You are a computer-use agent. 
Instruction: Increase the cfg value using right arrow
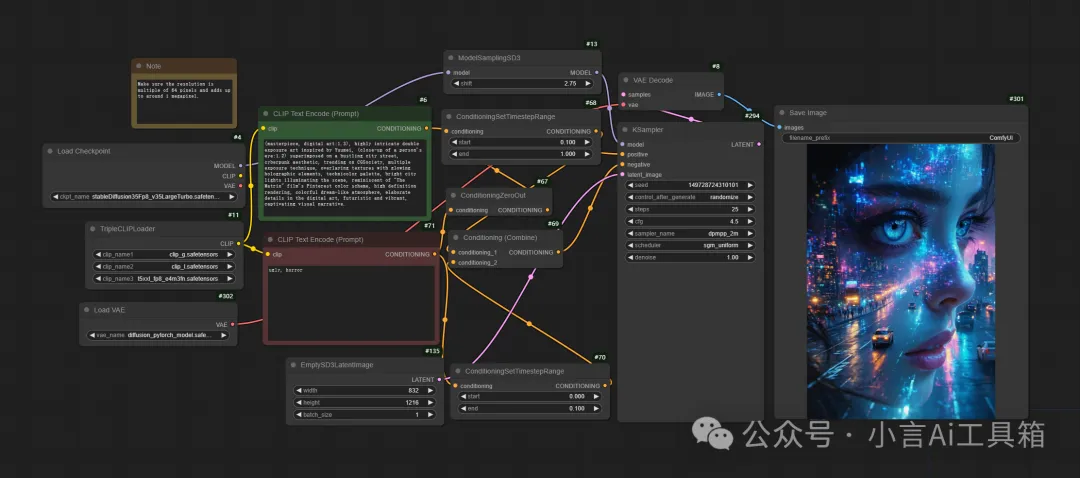click(x=748, y=221)
